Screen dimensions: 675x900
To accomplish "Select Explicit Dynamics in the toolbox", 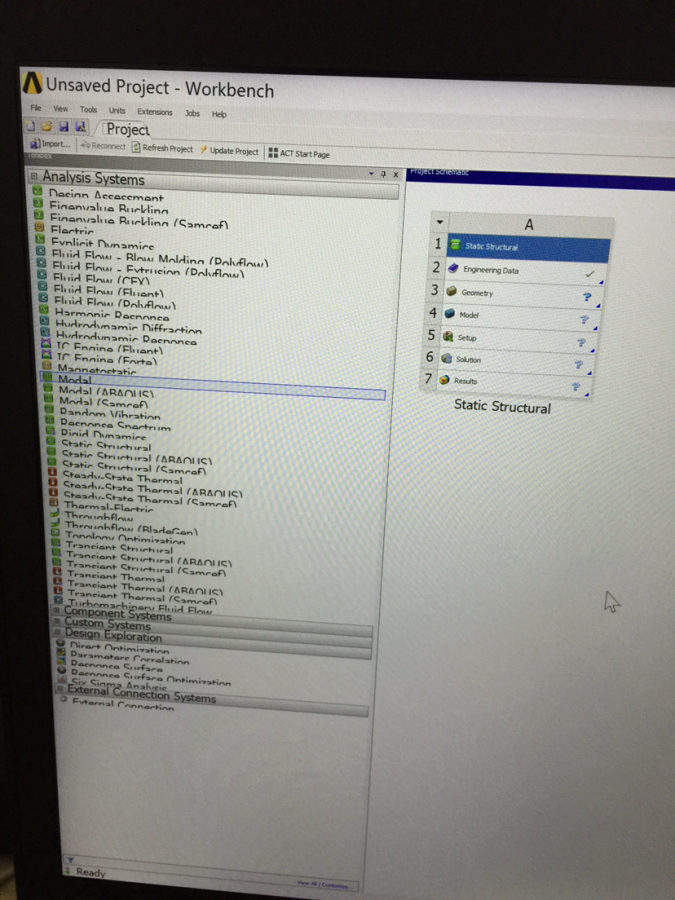I will pos(102,243).
